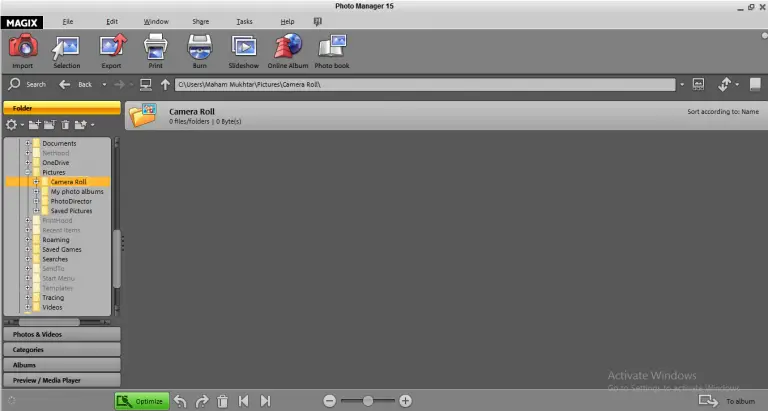Select the Saved Games folder
The width and height of the screenshot is (768, 411).
[62, 249]
